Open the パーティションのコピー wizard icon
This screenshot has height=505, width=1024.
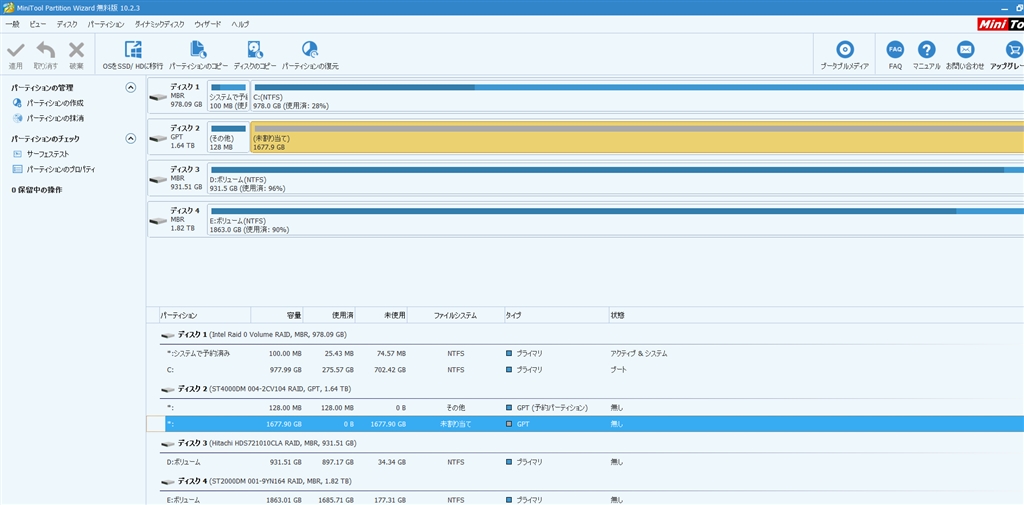point(198,50)
